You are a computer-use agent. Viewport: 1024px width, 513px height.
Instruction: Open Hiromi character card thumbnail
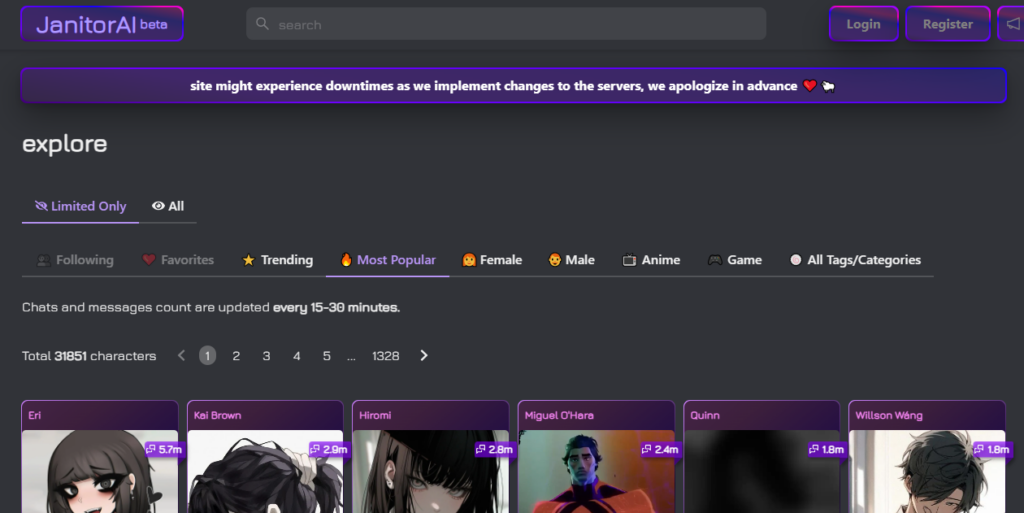pos(430,475)
